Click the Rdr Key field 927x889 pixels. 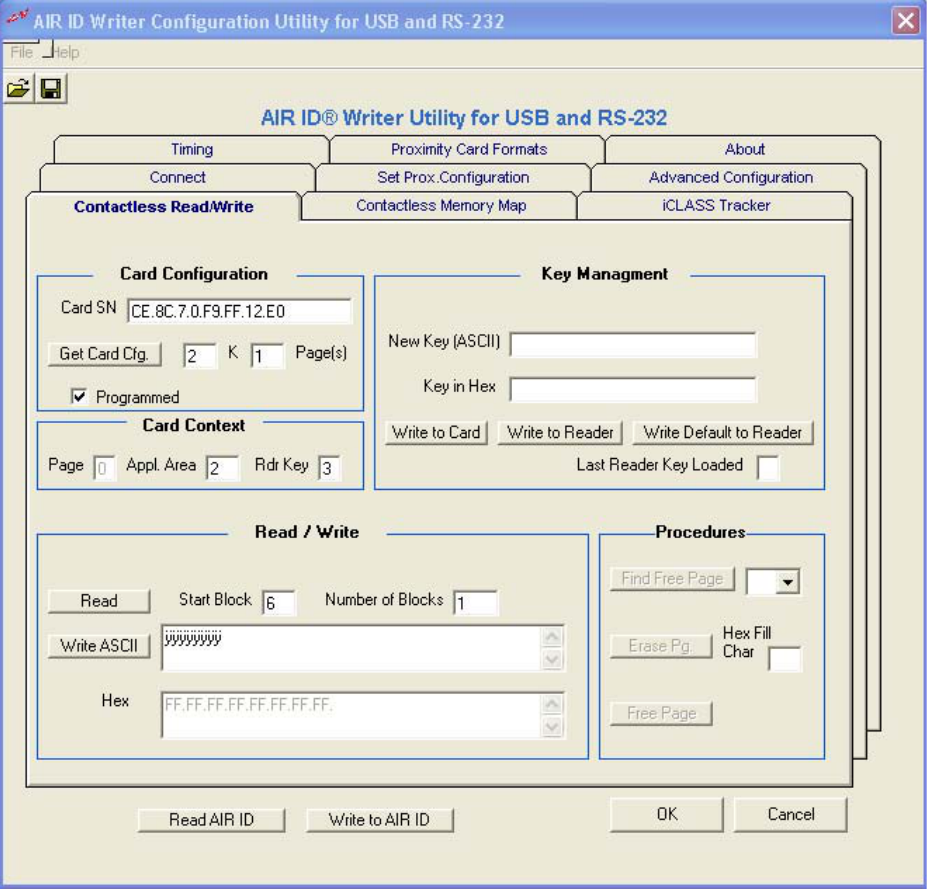[329, 468]
